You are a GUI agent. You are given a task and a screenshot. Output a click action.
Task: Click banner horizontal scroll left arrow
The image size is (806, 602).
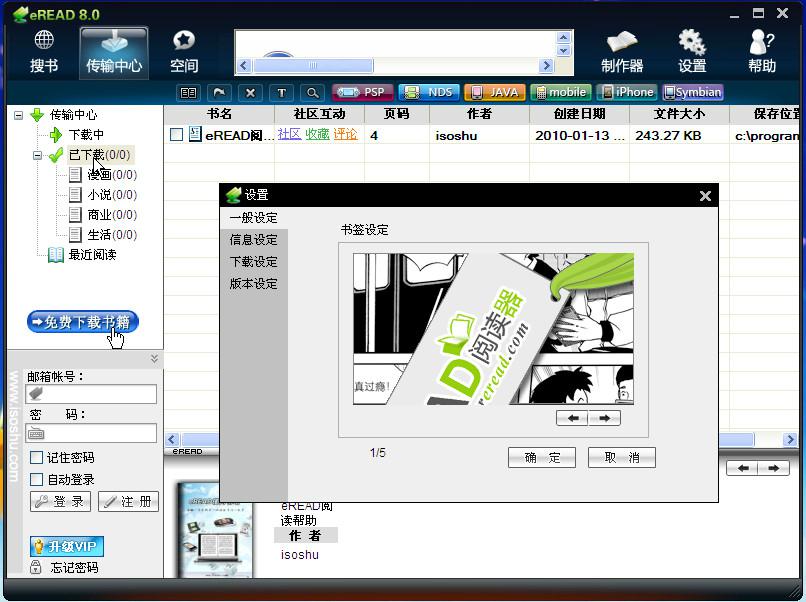click(x=244, y=65)
